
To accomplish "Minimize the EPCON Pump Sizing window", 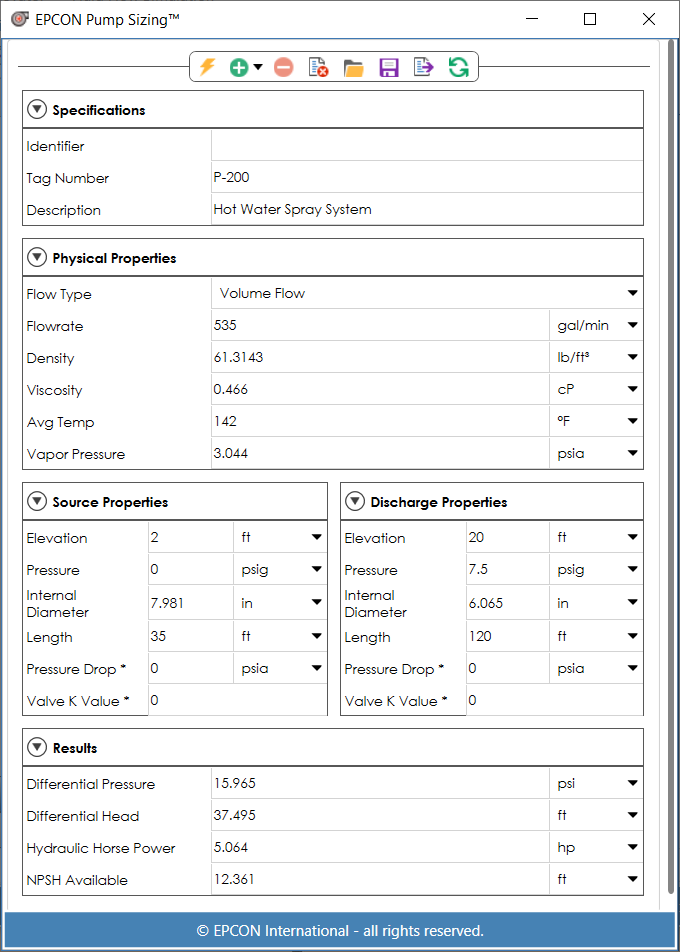I will 532,19.
